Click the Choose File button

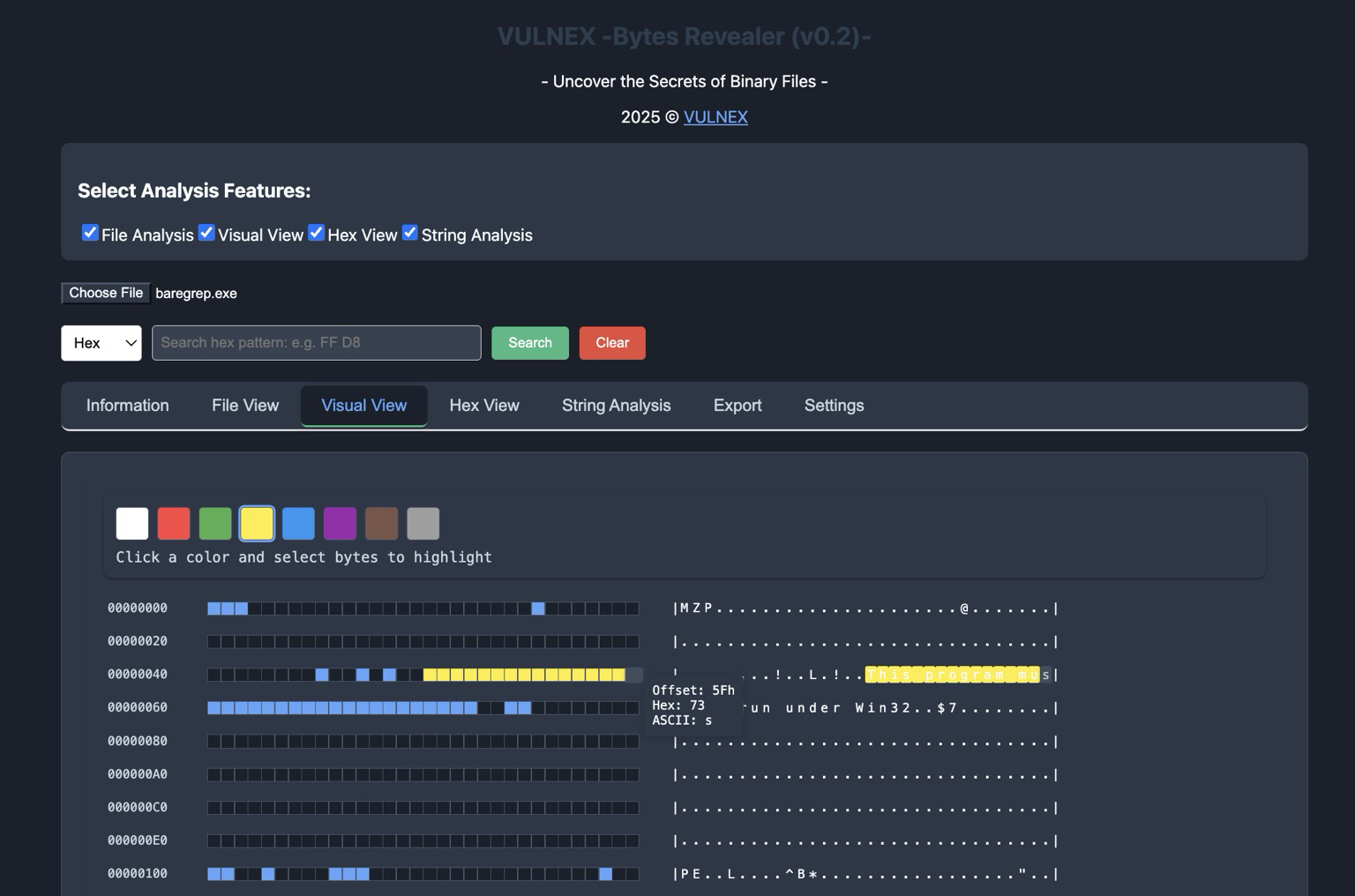(106, 293)
